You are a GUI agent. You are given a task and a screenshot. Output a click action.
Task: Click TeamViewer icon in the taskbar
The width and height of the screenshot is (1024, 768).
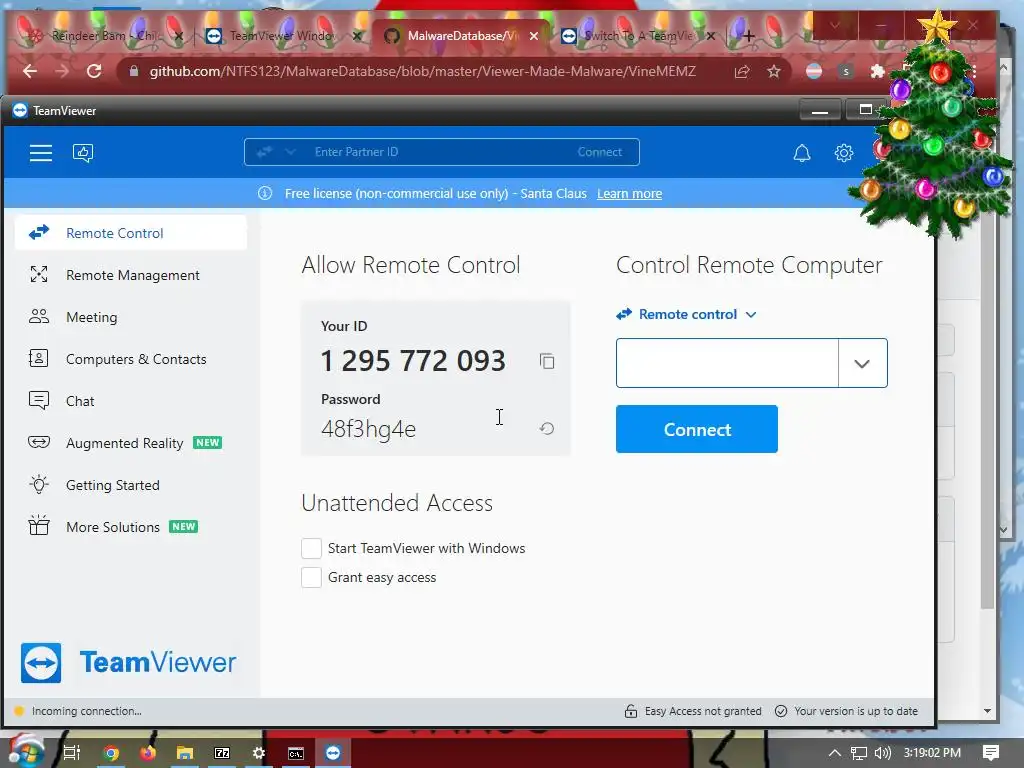(x=333, y=754)
